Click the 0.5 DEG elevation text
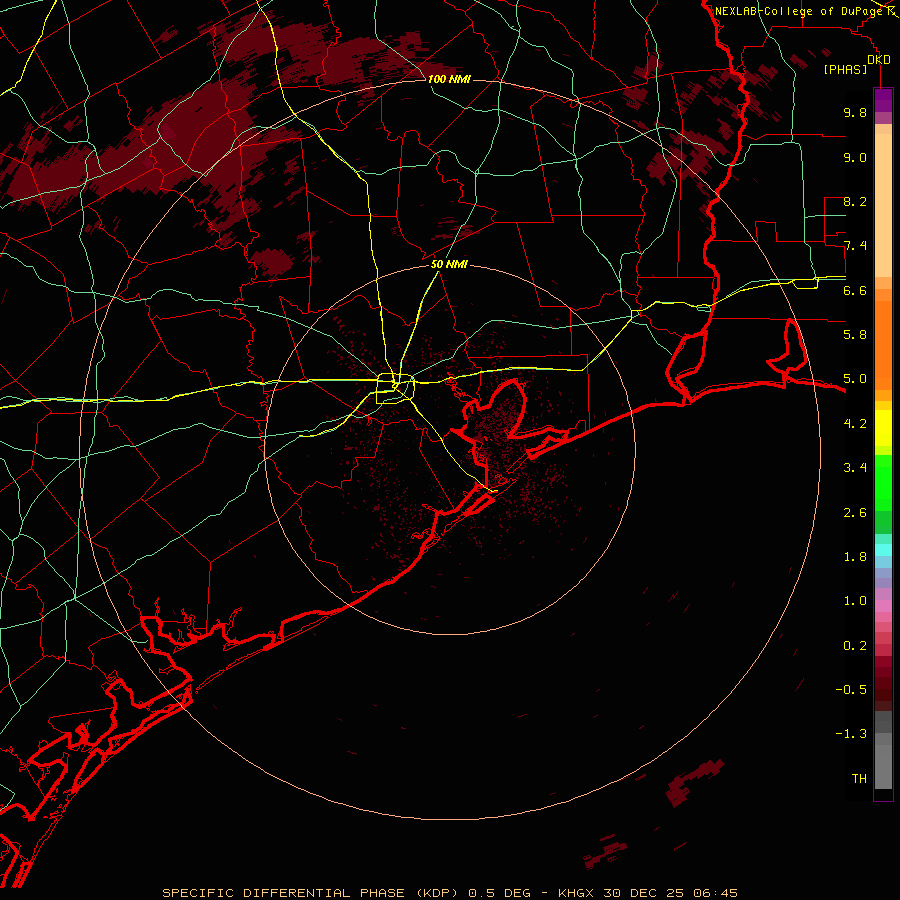 [501, 893]
